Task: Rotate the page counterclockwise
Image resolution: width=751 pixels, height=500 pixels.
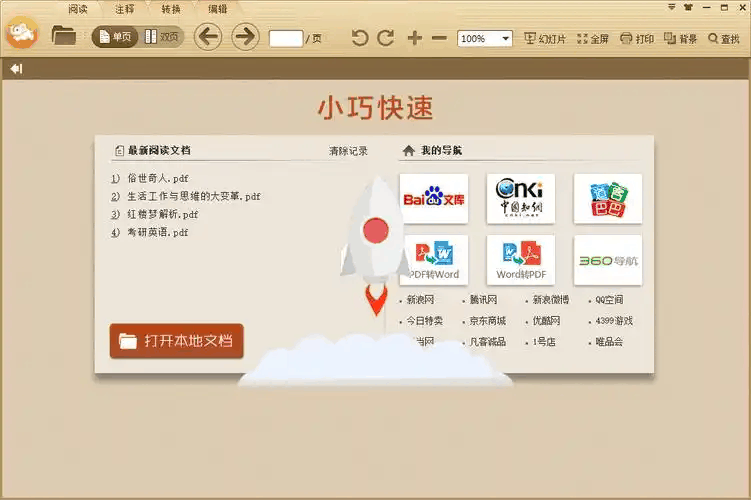Action: coord(360,39)
